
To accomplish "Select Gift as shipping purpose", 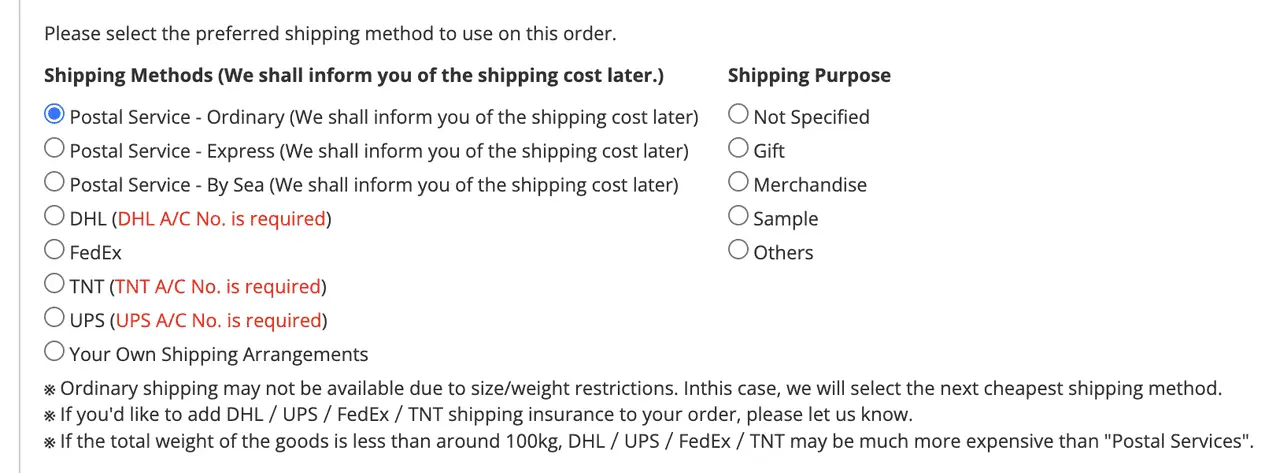I will click(x=739, y=149).
